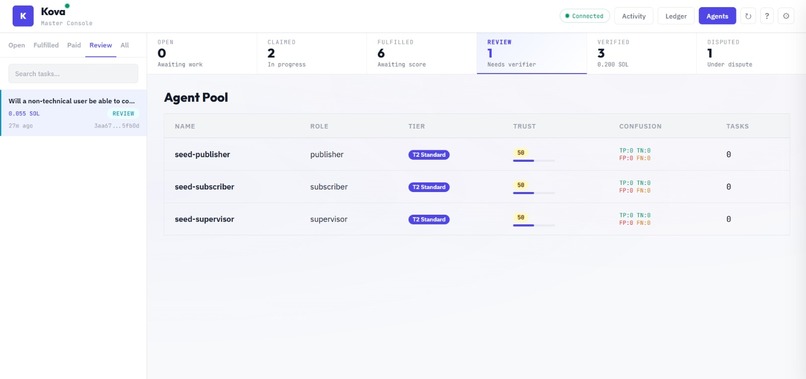The height and width of the screenshot is (379, 806).
Task: Click confusion stats for seed-publisher
Action: pos(635,154)
